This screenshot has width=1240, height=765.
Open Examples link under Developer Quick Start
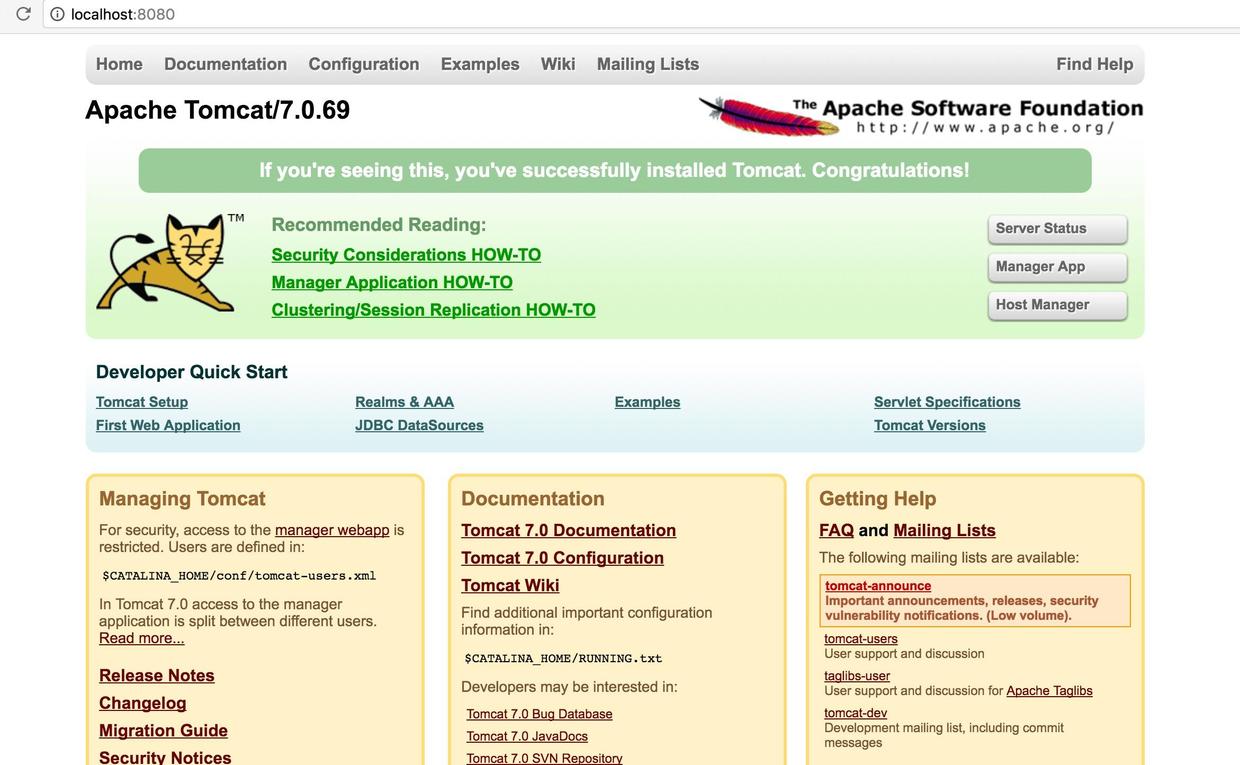coord(647,402)
